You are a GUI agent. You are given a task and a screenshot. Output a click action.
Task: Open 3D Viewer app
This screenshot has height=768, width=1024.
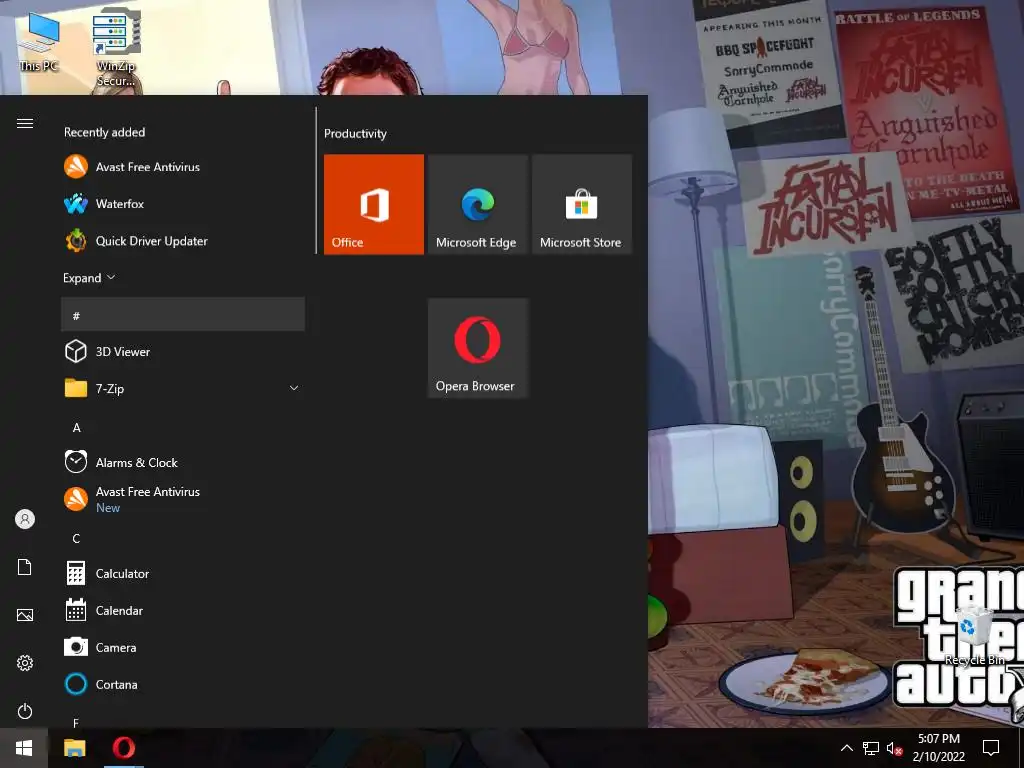point(183,351)
